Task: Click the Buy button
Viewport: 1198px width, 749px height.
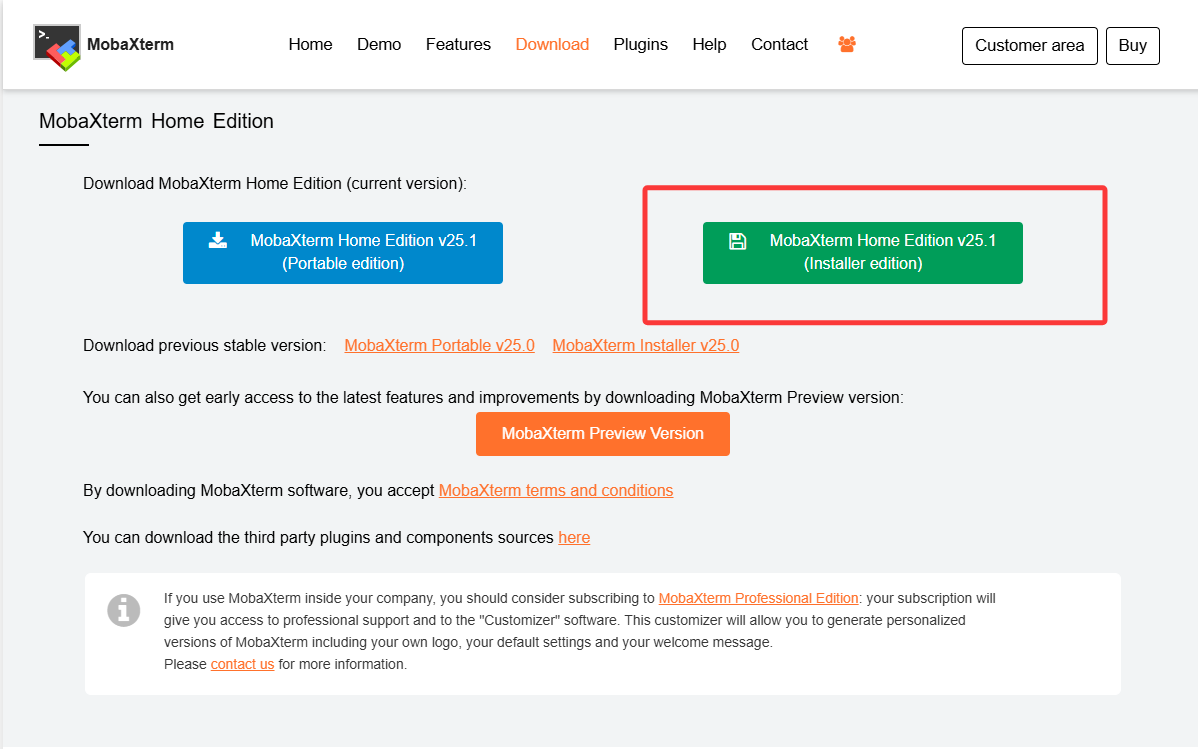Action: (1132, 46)
